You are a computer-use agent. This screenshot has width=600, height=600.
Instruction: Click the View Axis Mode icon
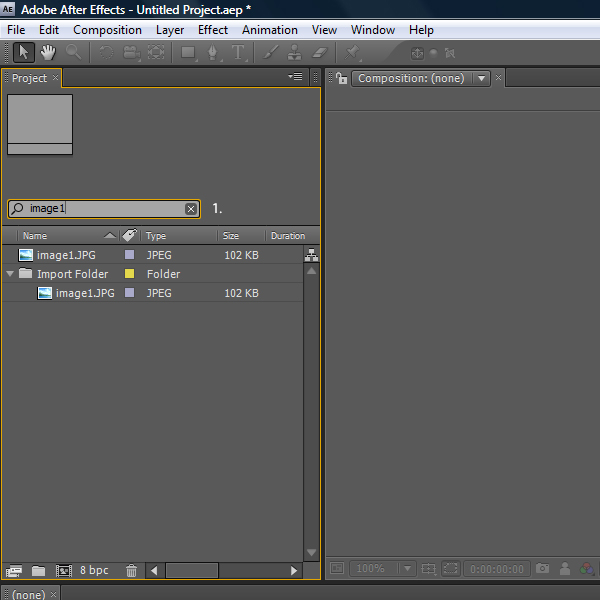pyautogui.click(x=450, y=53)
